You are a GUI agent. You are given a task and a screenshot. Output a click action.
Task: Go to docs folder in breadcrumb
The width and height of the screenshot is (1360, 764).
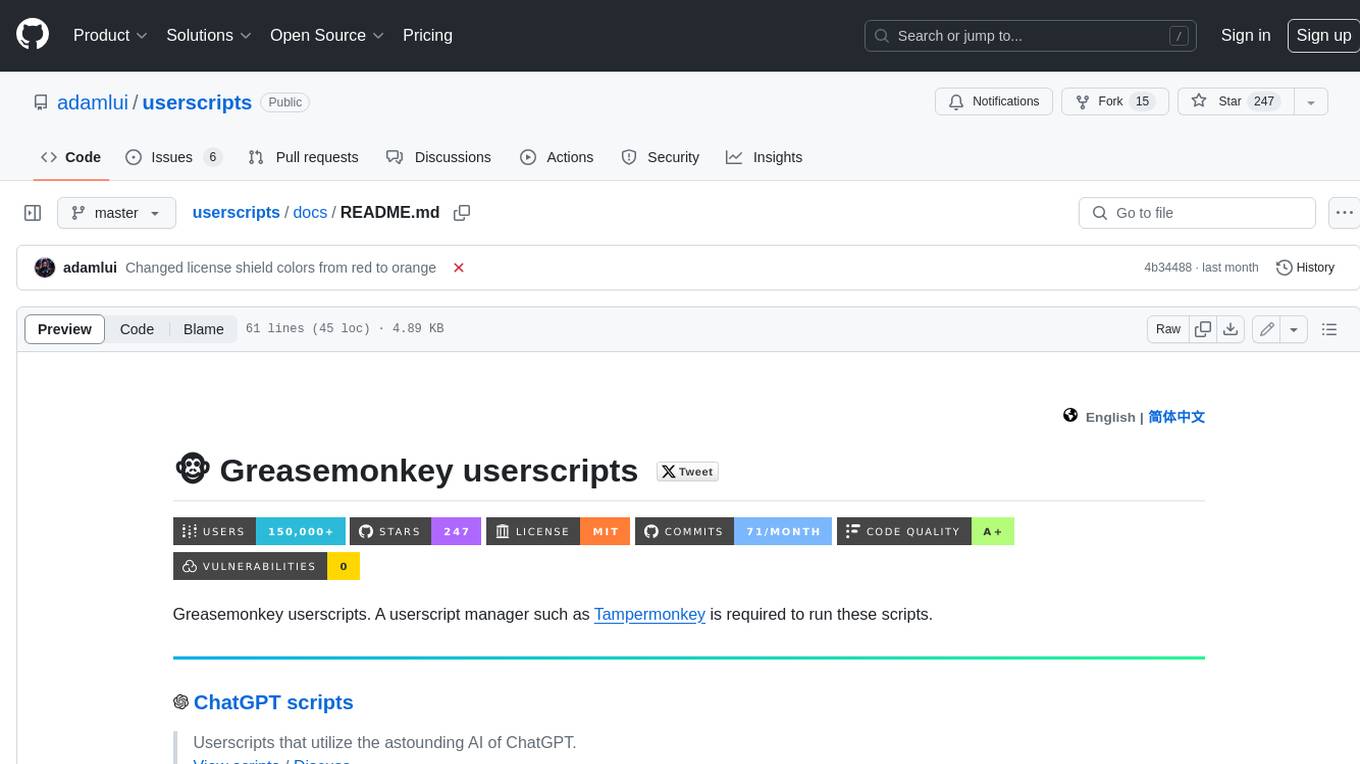pos(310,213)
